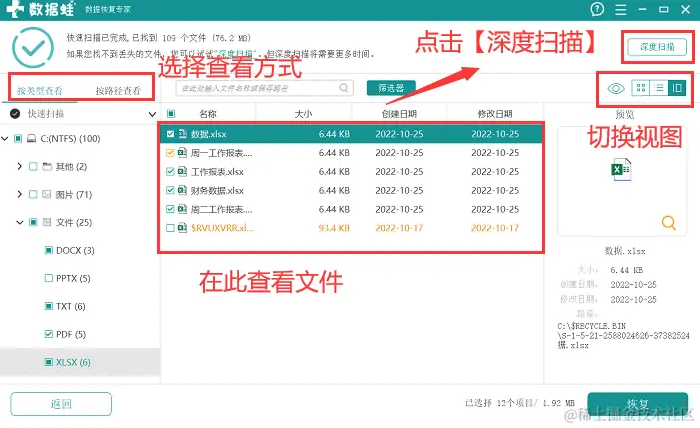700x428 pixels.
Task: Uncheck the 数据.xlsx checkbox
Action: point(170,133)
